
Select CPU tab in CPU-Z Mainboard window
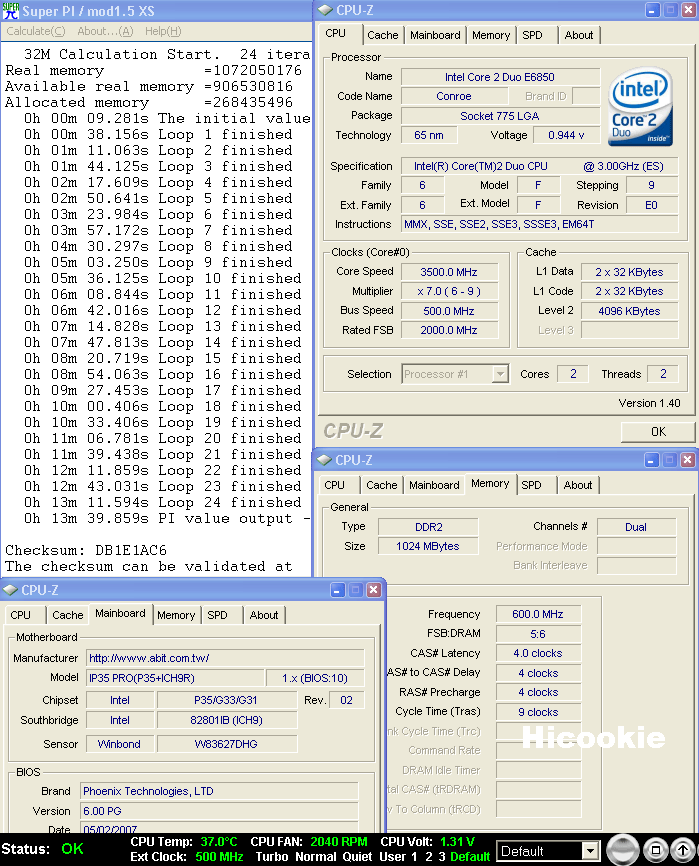pyautogui.click(x=20, y=615)
